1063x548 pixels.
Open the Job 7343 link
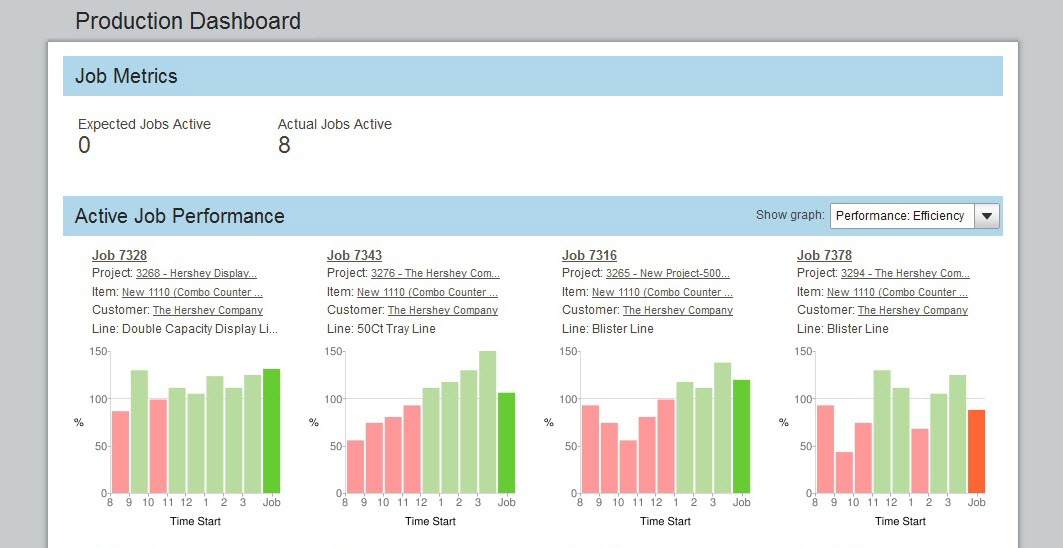tap(354, 255)
